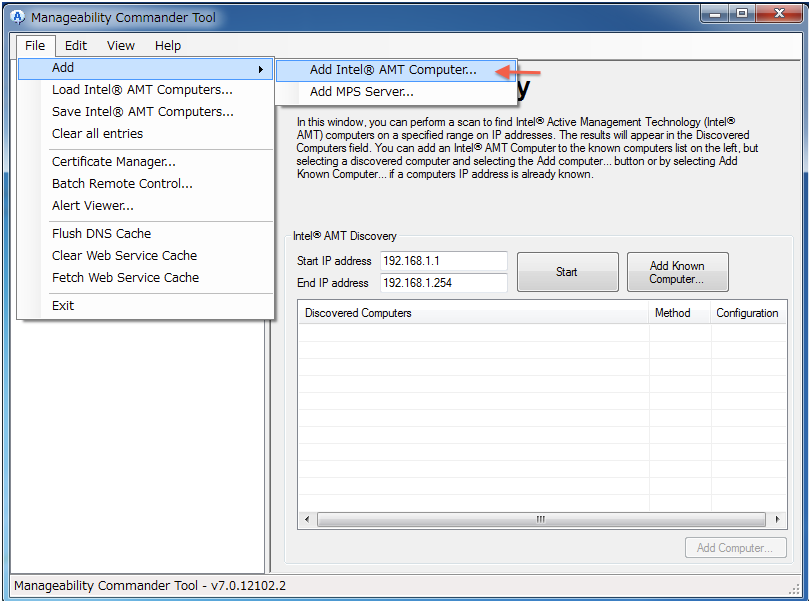Sort by Discovered Computers column header
The width and height of the screenshot is (809, 601).
(473, 313)
